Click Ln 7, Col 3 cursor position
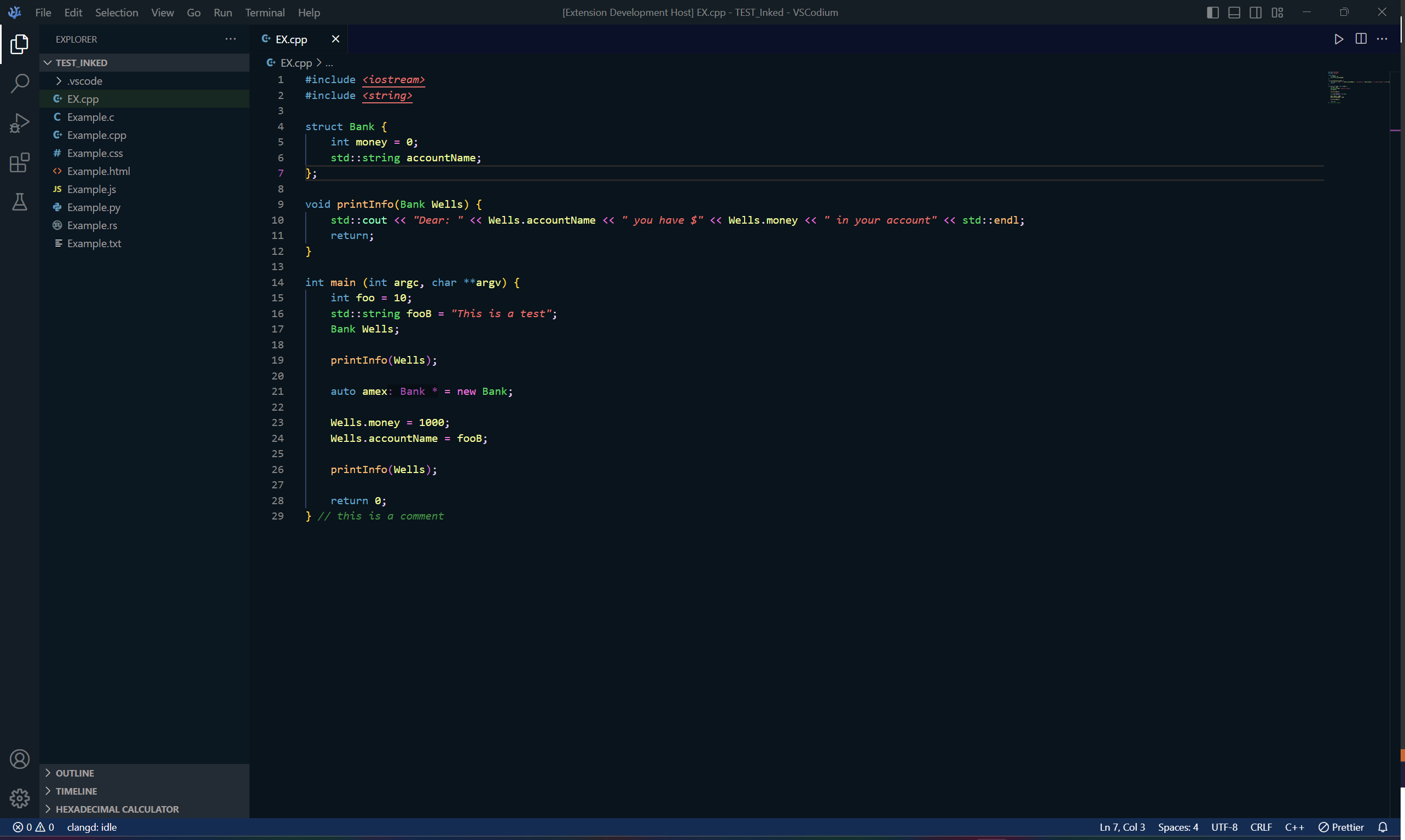 tap(1123, 827)
